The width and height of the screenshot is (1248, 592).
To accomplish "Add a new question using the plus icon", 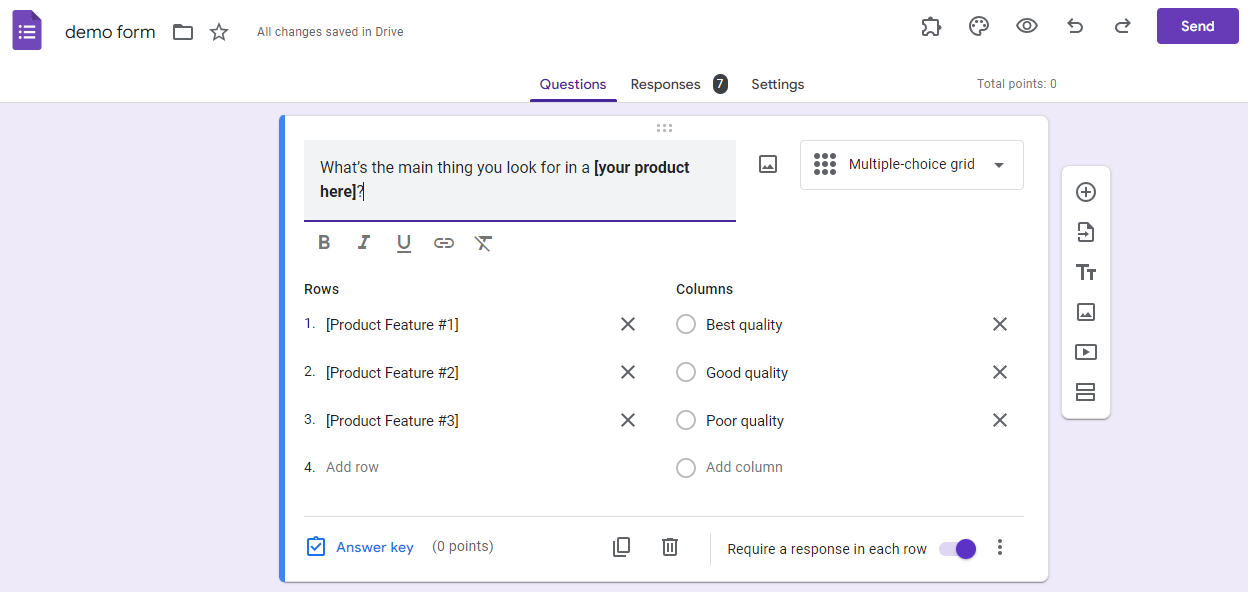I will pos(1086,192).
